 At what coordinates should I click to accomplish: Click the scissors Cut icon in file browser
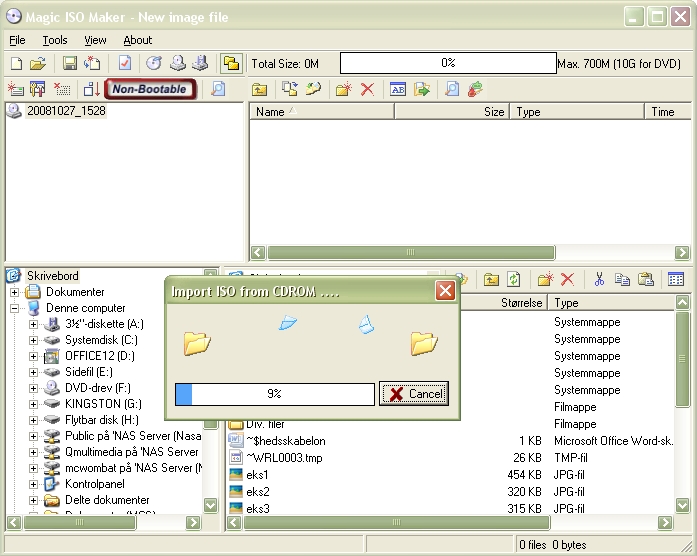(598, 280)
